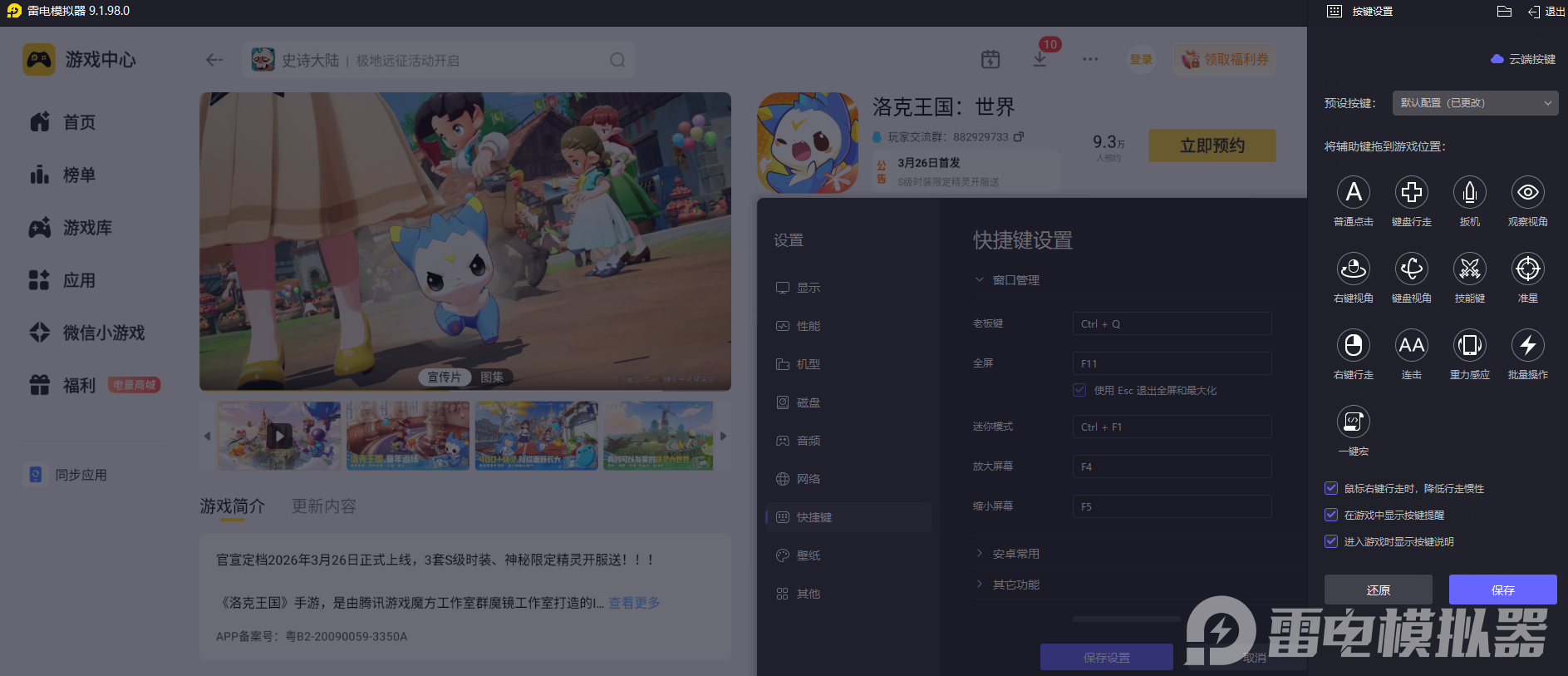This screenshot has width=1568, height=676.
Task: Click the 保存 button in key settings
Action: tap(1502, 590)
